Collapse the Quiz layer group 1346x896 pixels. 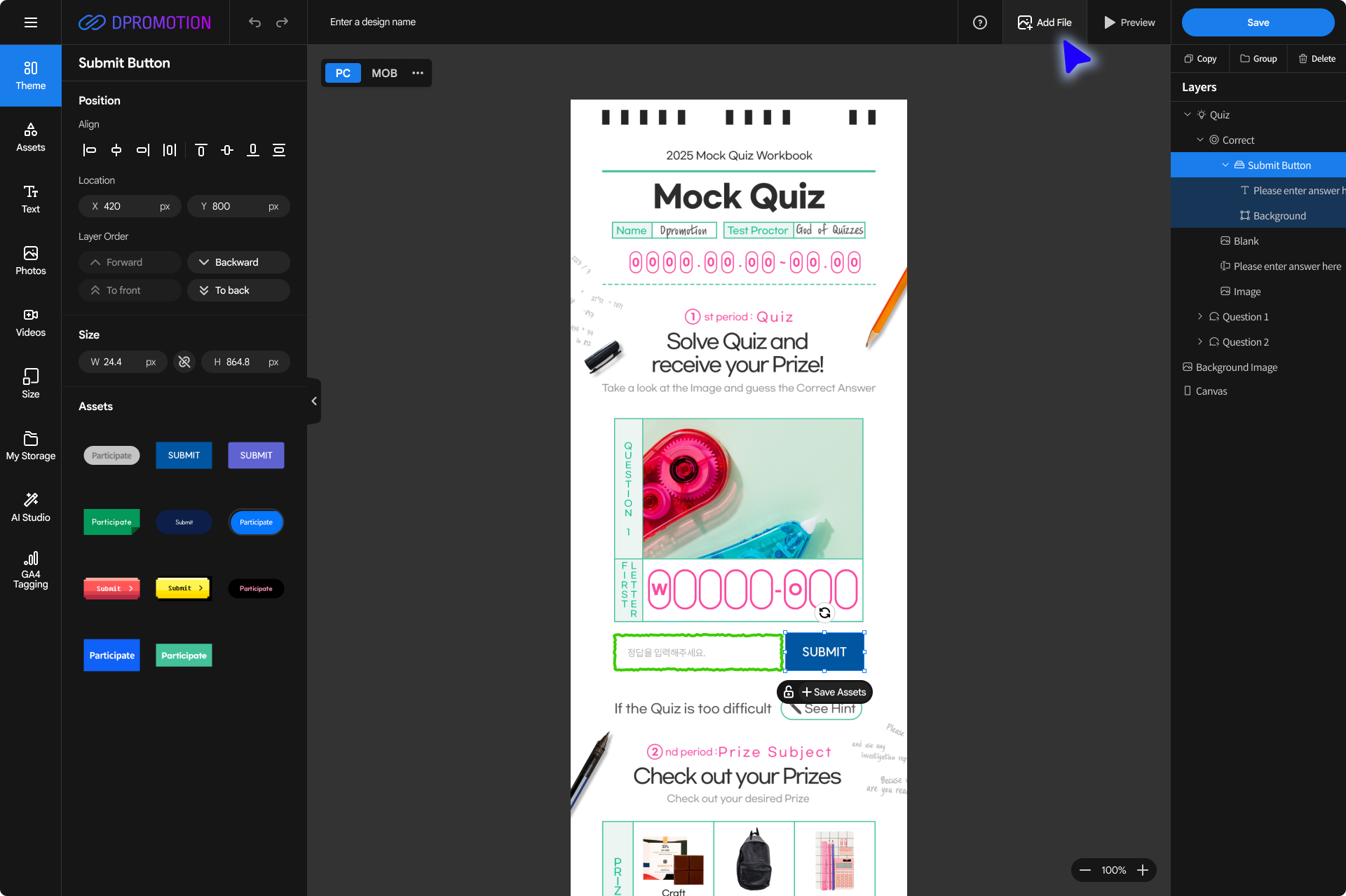click(1188, 115)
